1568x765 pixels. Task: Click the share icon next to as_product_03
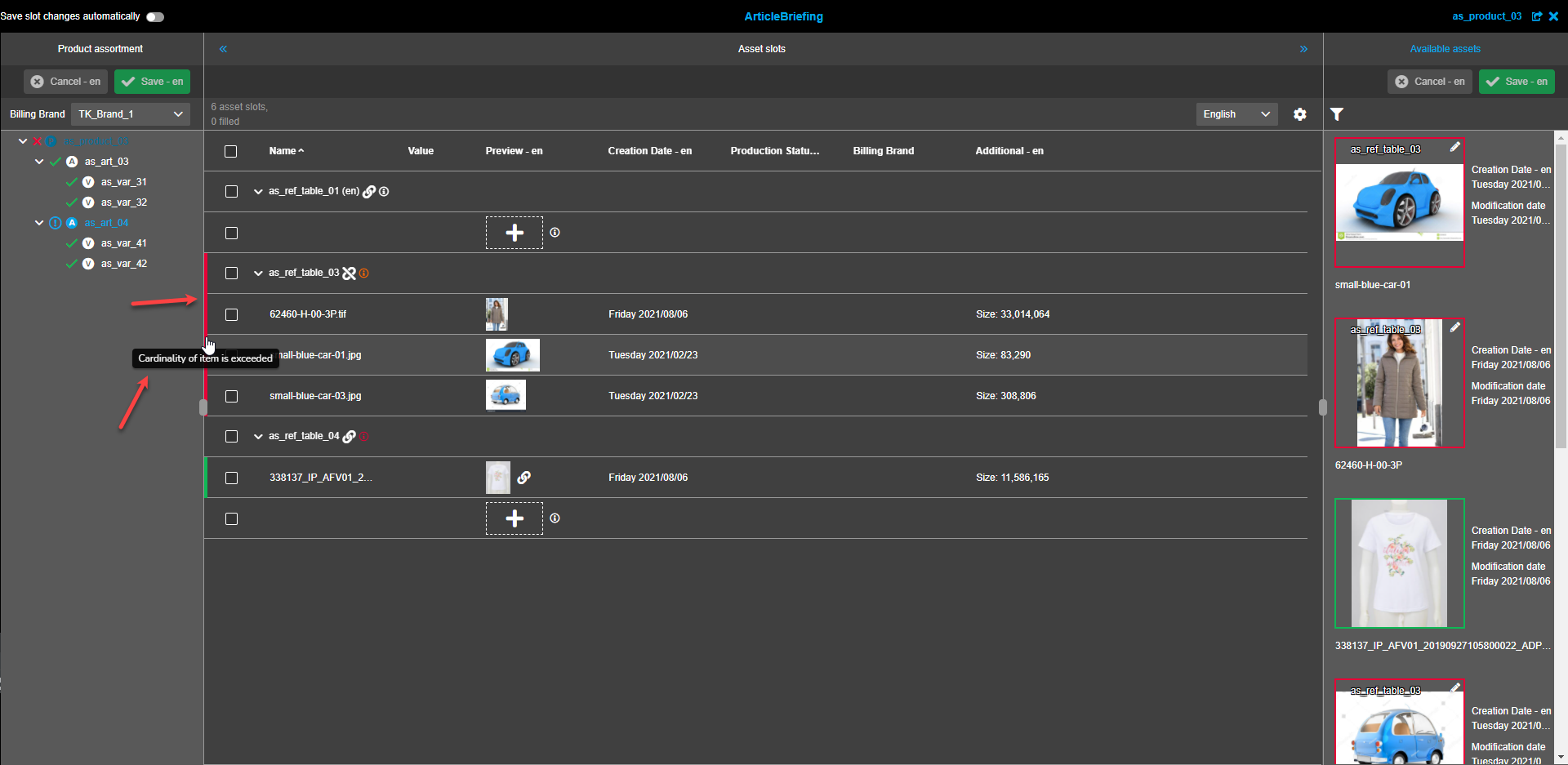click(1538, 16)
